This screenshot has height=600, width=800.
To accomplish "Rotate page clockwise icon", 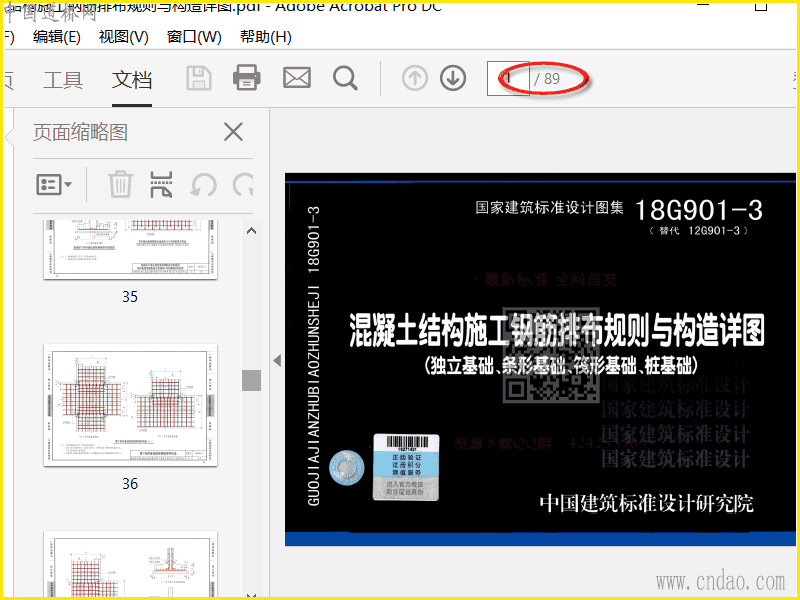I will [x=243, y=185].
